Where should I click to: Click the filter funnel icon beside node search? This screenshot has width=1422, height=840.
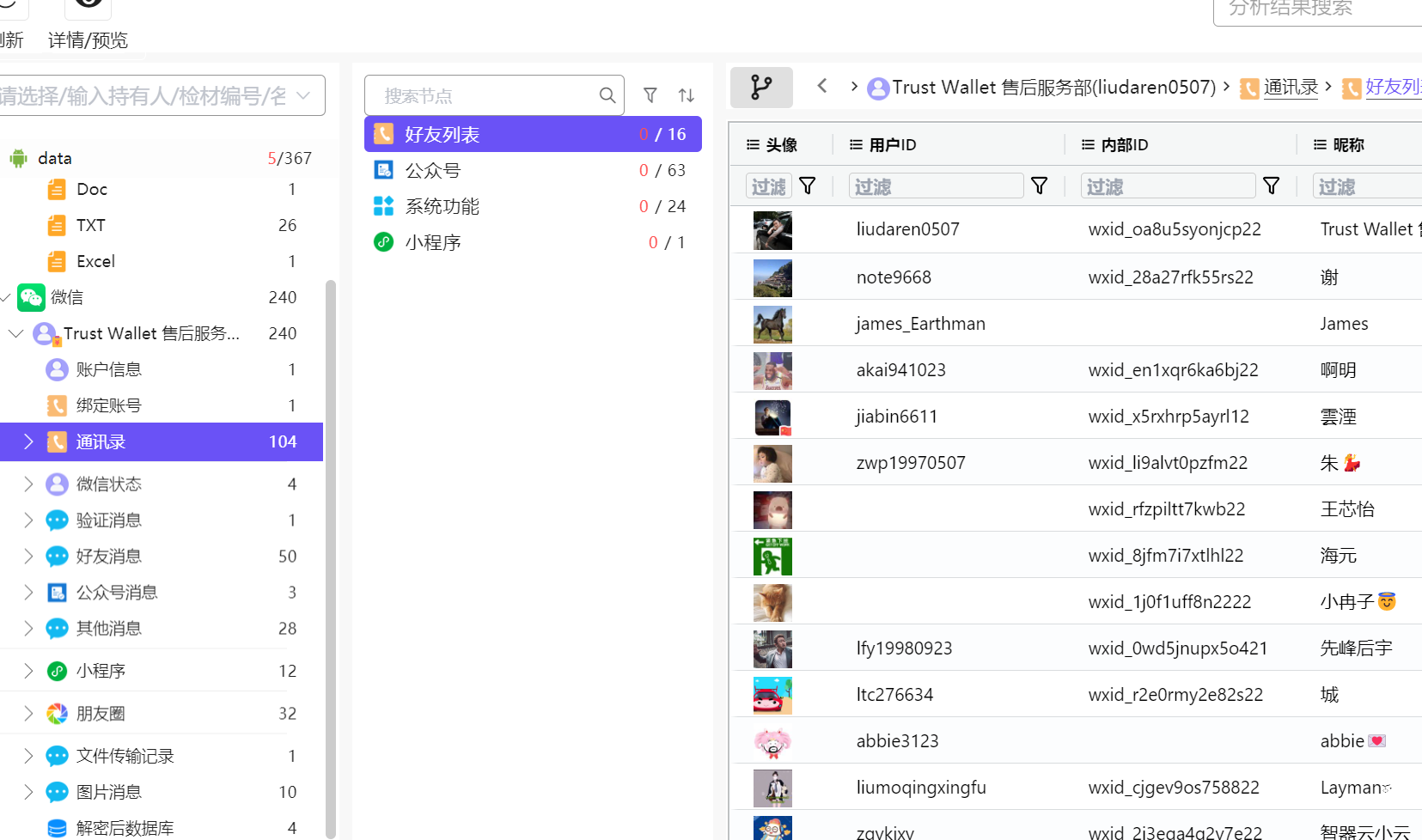click(x=650, y=95)
